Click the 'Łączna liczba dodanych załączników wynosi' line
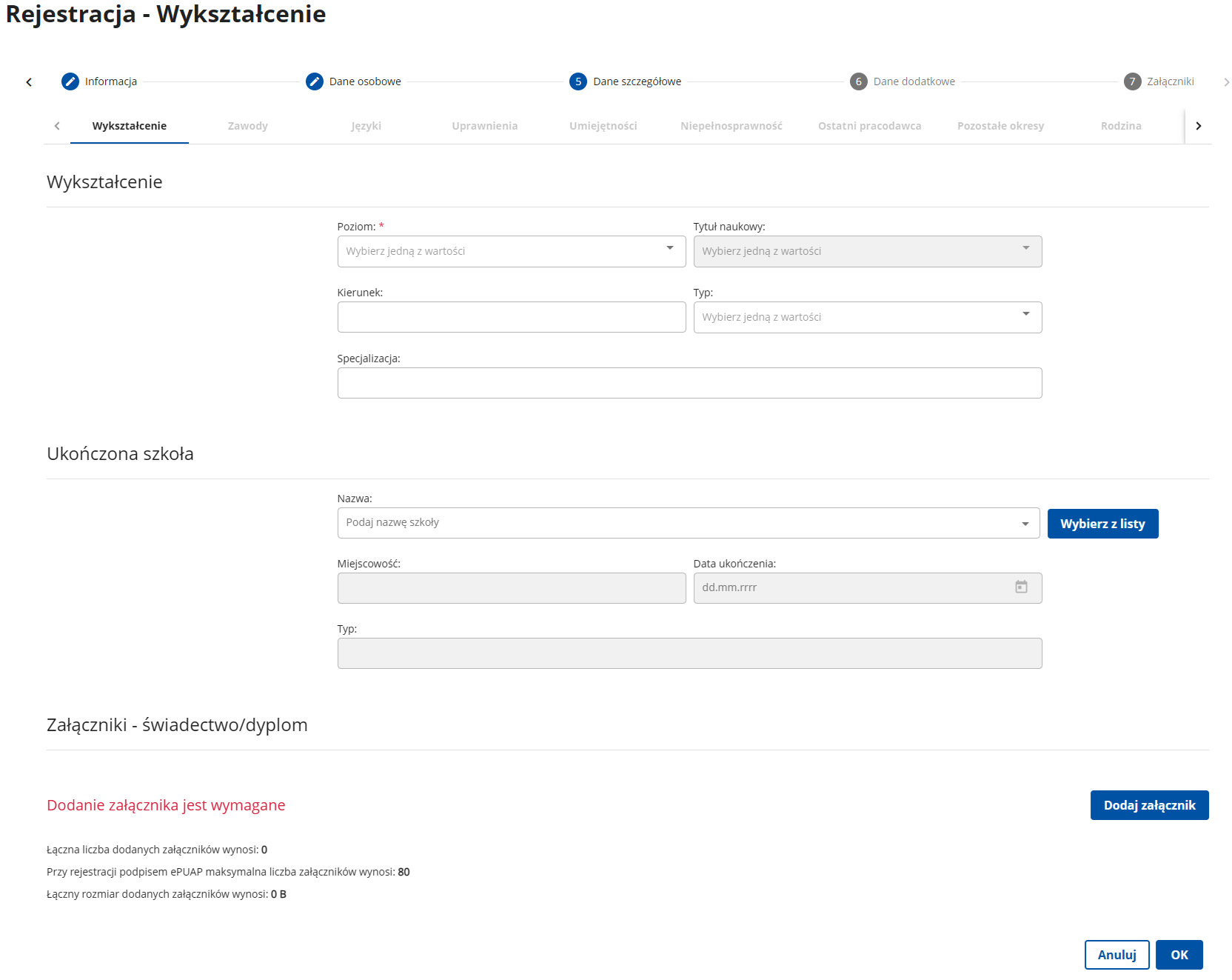Screen dimensions: 1232x980 pos(157,850)
